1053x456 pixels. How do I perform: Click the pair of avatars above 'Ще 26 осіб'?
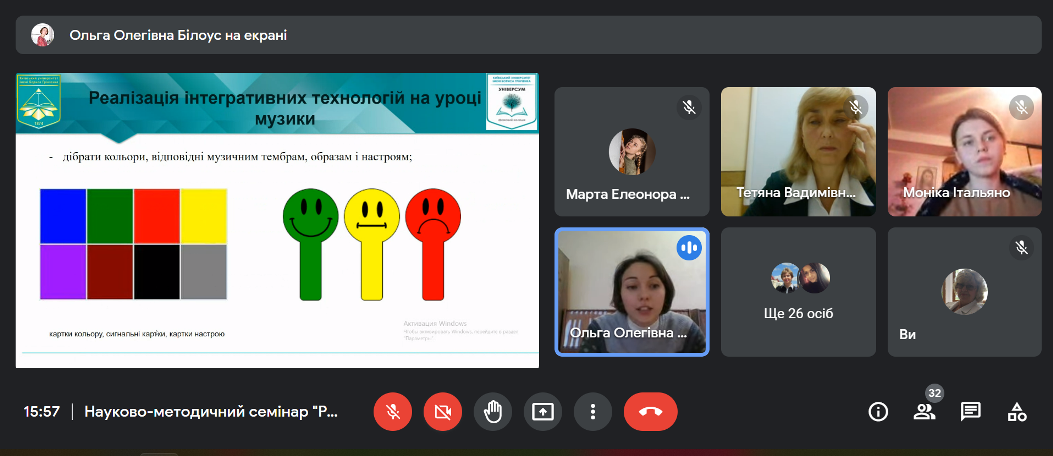click(x=800, y=278)
